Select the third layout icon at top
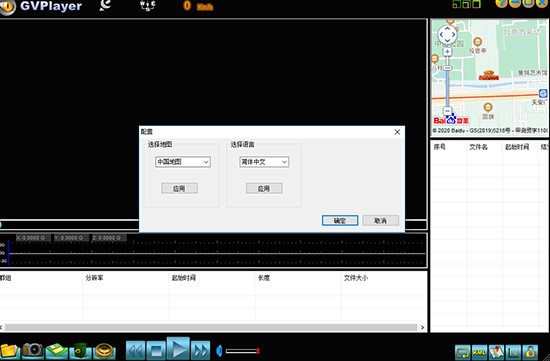 [476, 4]
